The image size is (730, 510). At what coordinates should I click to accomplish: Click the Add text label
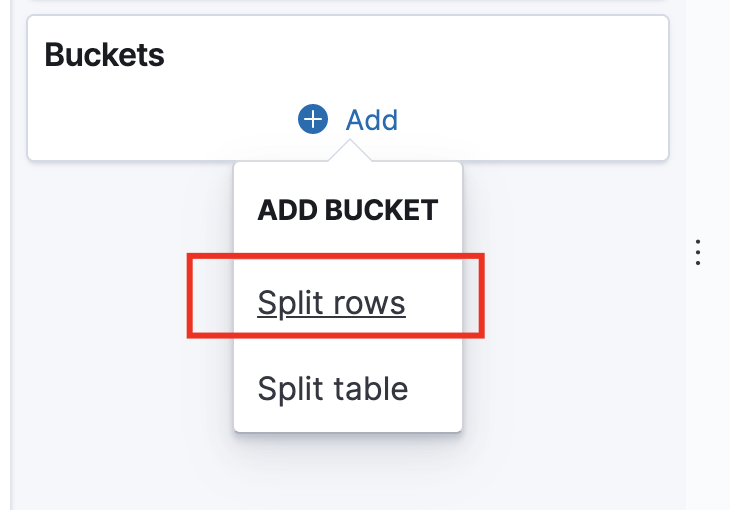tap(372, 120)
